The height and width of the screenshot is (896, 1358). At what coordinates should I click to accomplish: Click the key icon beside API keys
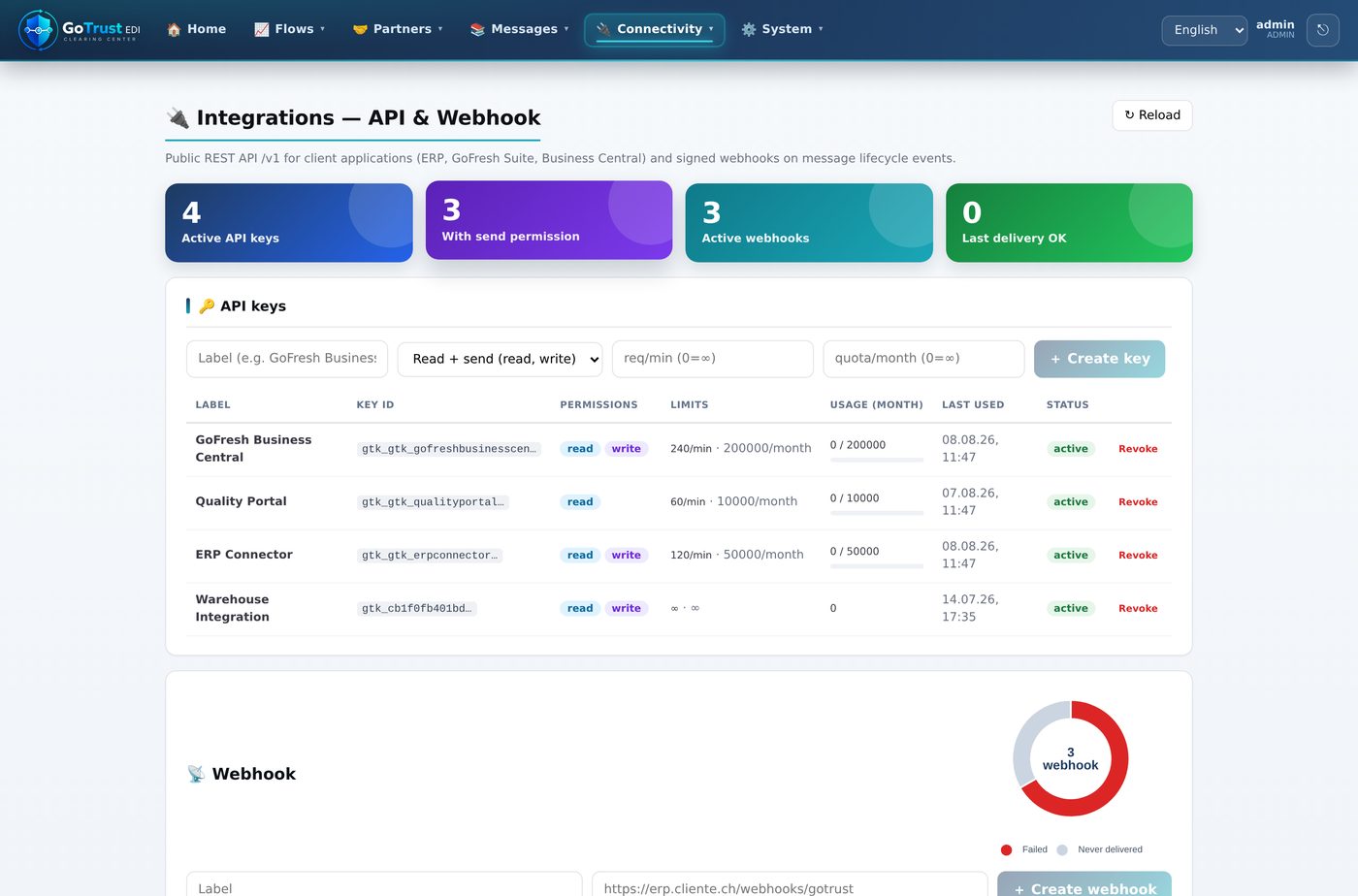(207, 306)
